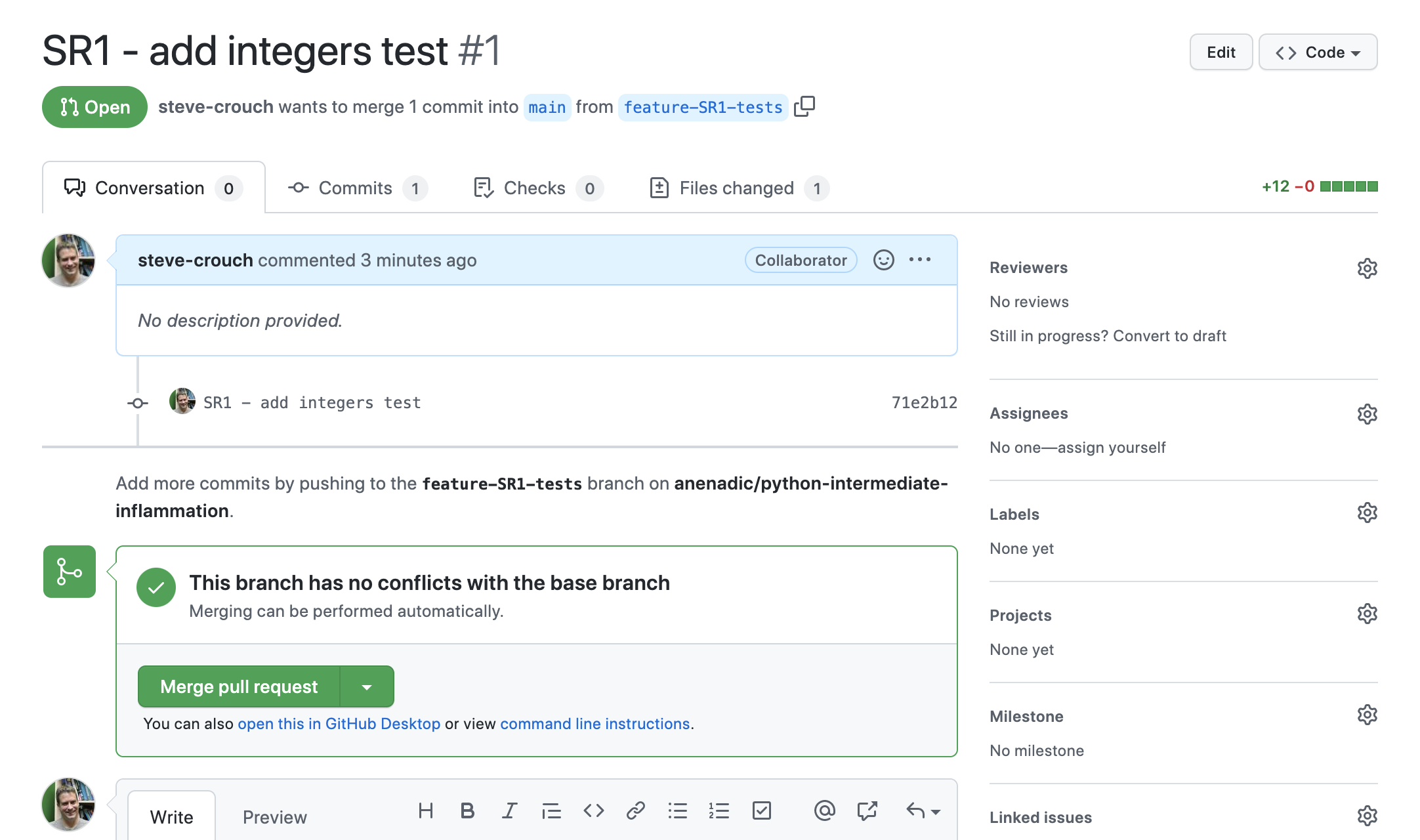Image resolution: width=1420 pixels, height=840 pixels.
Task: Open the comment options kebab menu
Action: tap(920, 260)
